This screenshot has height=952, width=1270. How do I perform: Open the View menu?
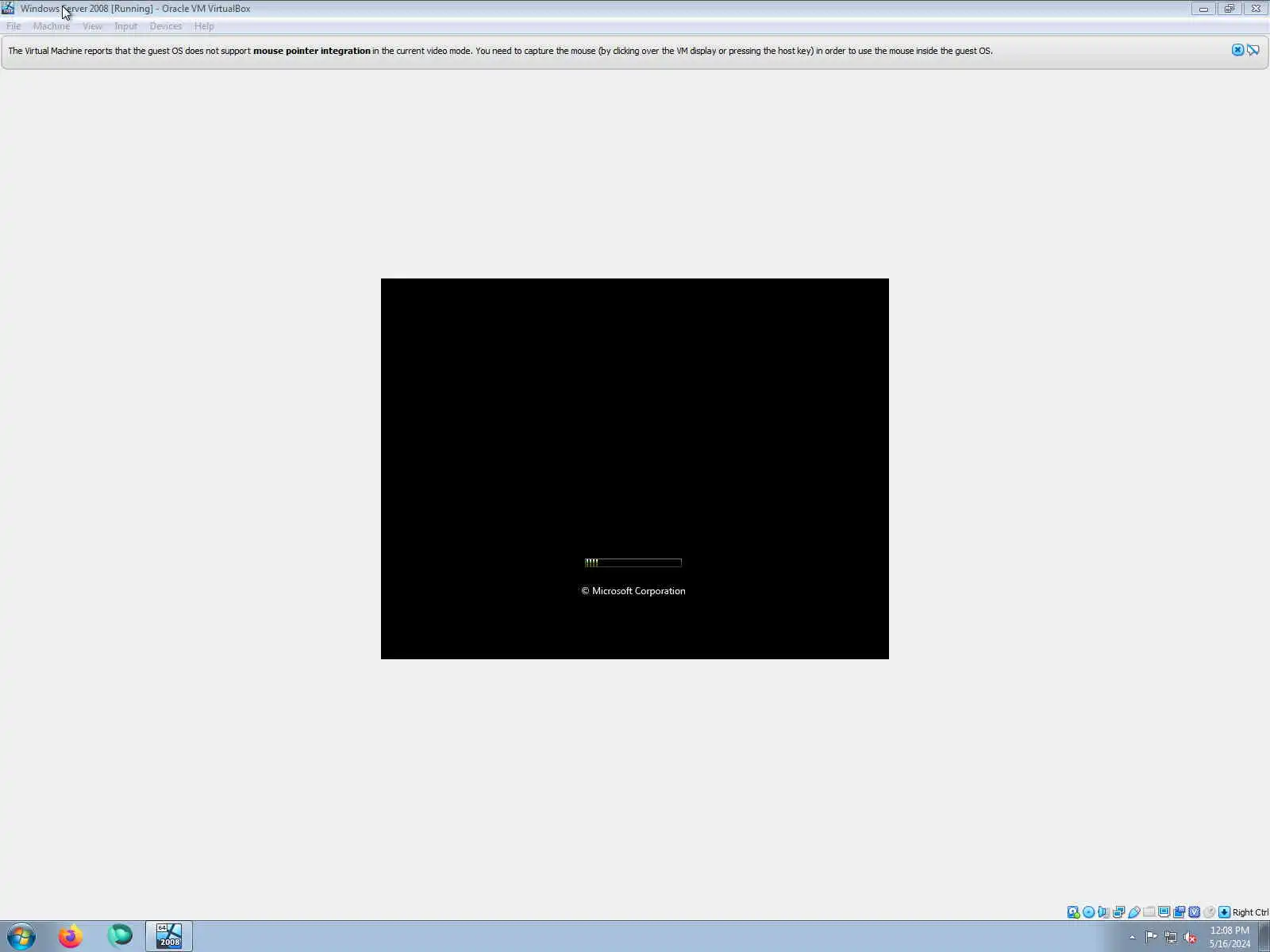tap(92, 26)
